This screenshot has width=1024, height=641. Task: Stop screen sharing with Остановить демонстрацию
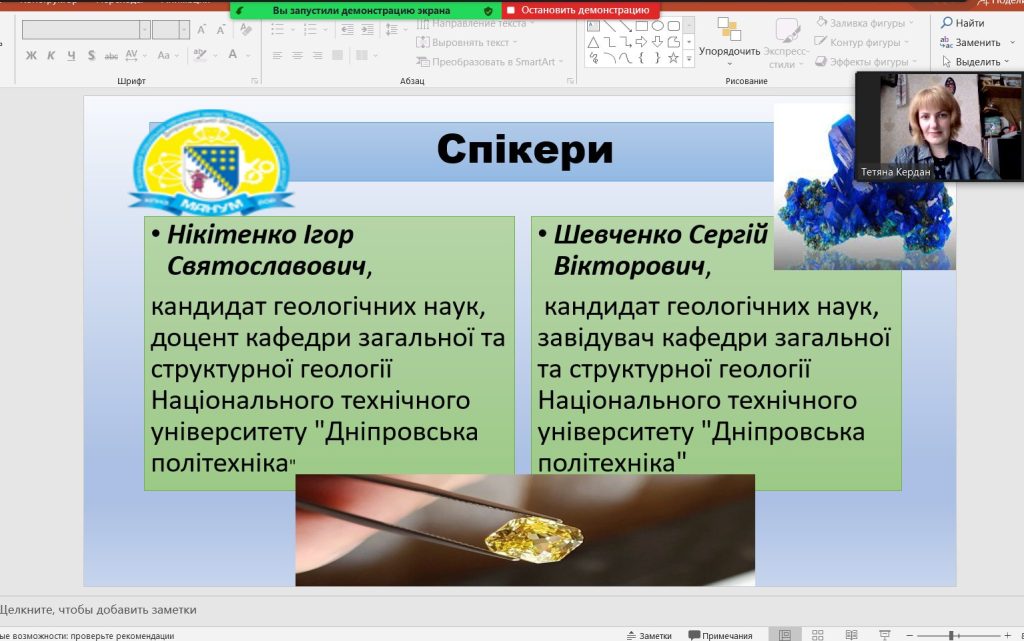click(x=581, y=10)
